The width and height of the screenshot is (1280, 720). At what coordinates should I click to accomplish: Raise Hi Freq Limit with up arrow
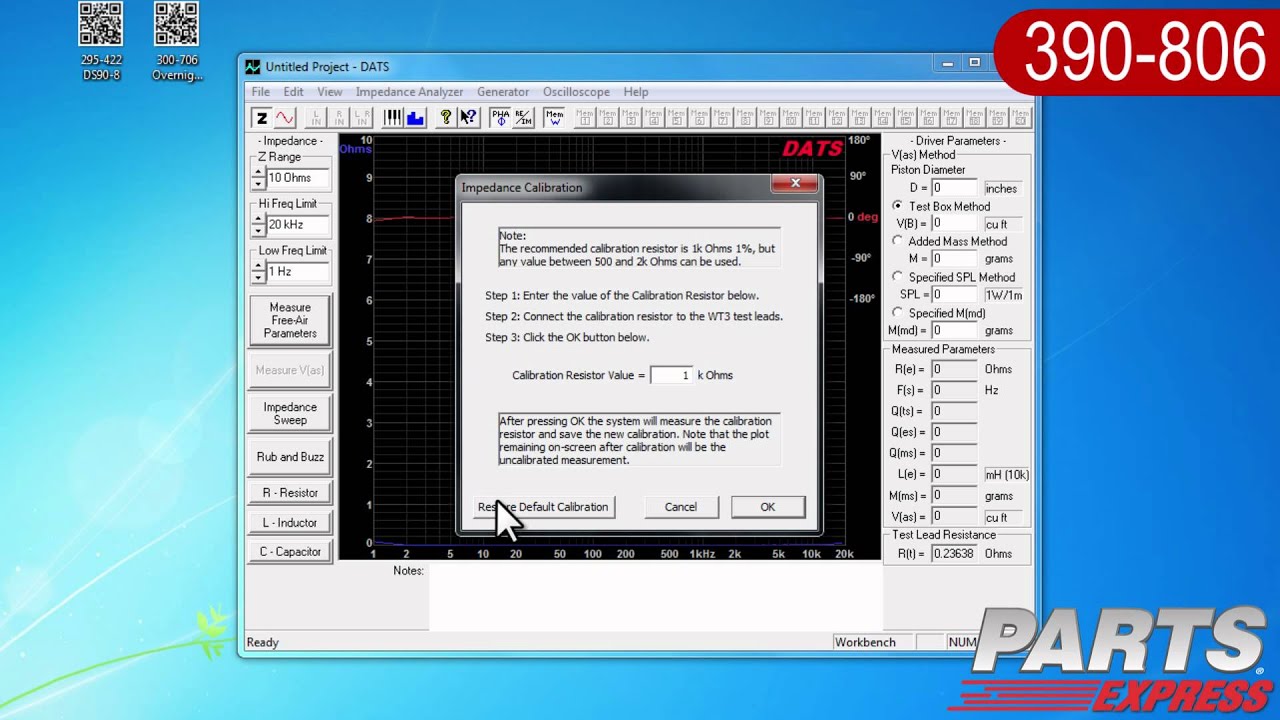pos(258,220)
